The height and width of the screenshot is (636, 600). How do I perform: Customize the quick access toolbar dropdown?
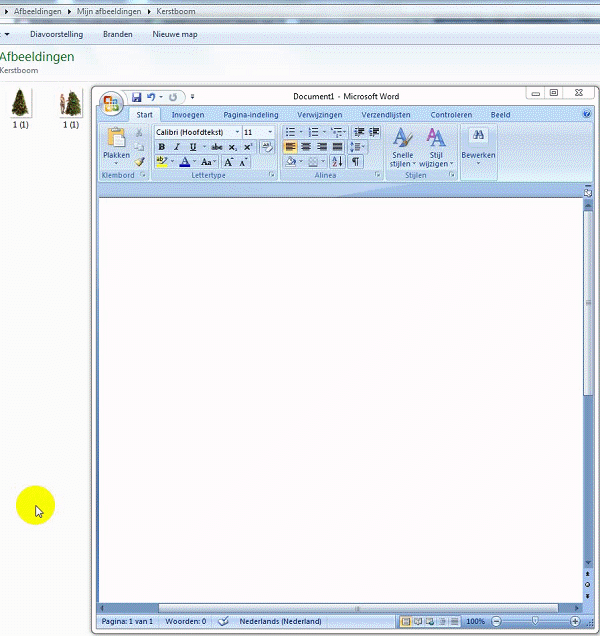pos(192,97)
